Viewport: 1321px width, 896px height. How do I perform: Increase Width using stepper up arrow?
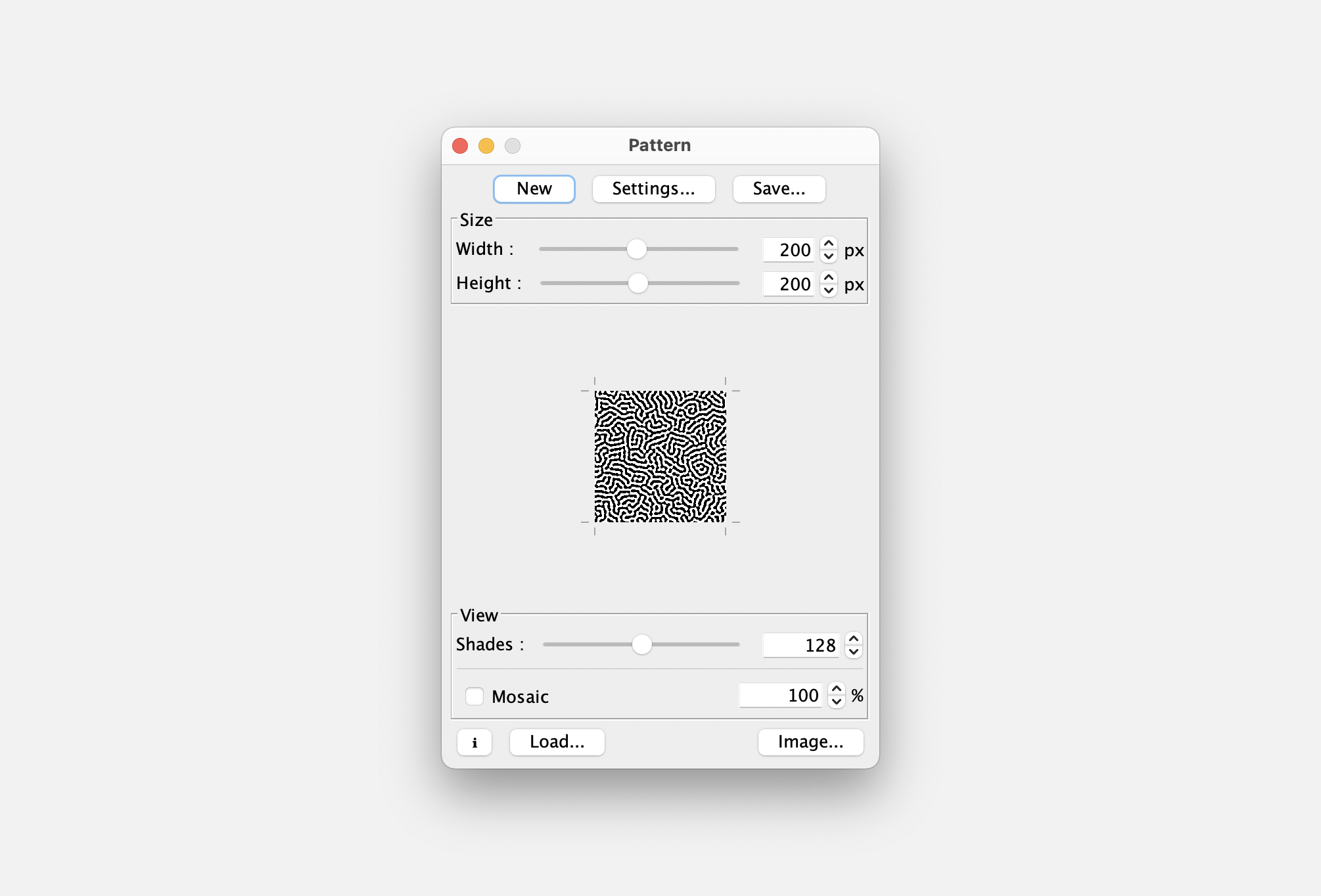pos(829,244)
